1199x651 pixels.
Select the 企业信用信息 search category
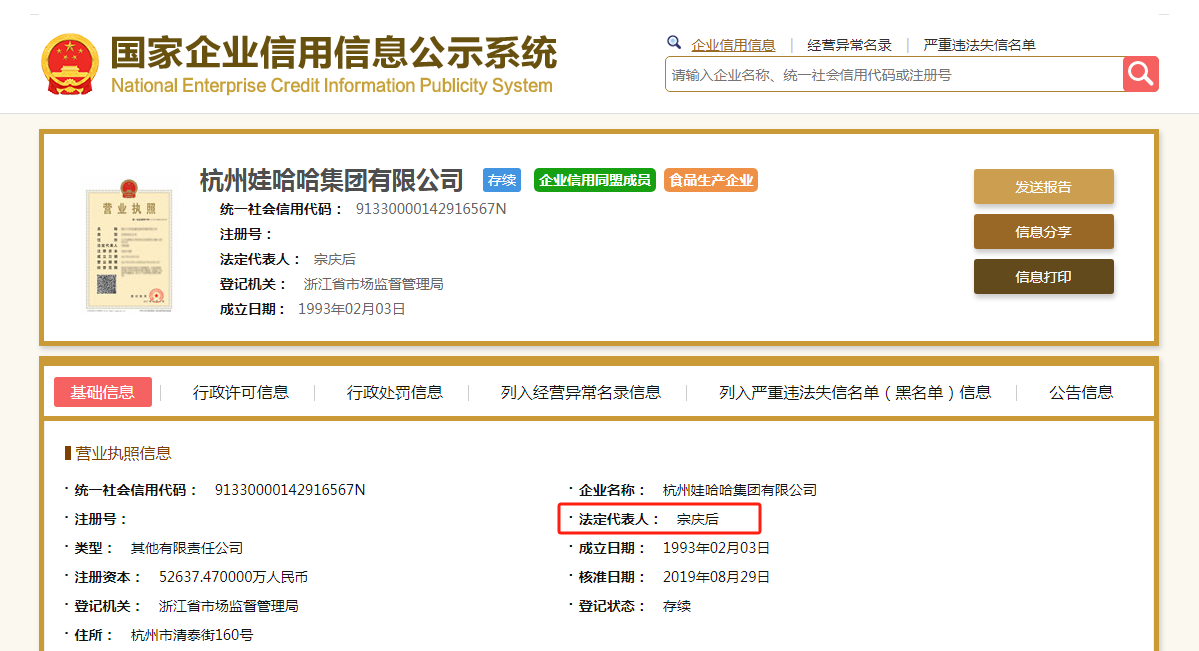(x=733, y=45)
